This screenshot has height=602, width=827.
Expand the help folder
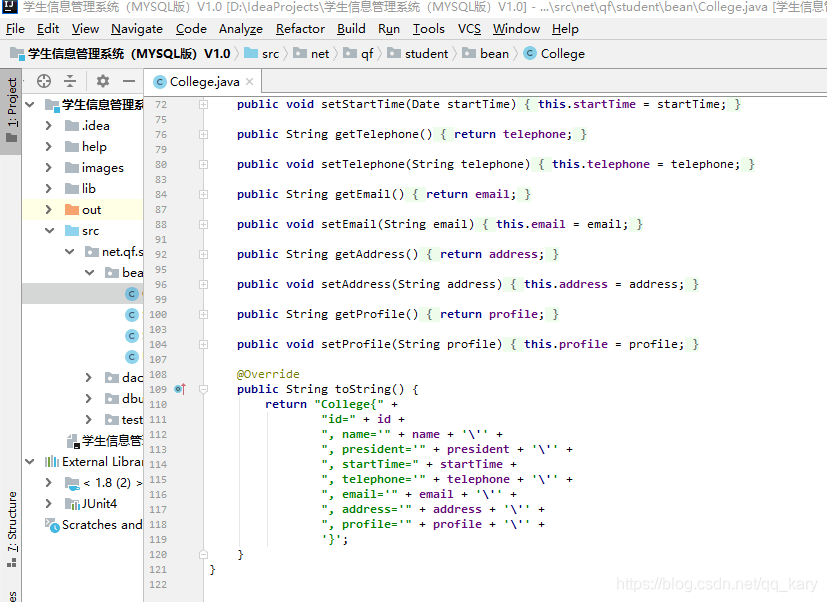tap(49, 147)
